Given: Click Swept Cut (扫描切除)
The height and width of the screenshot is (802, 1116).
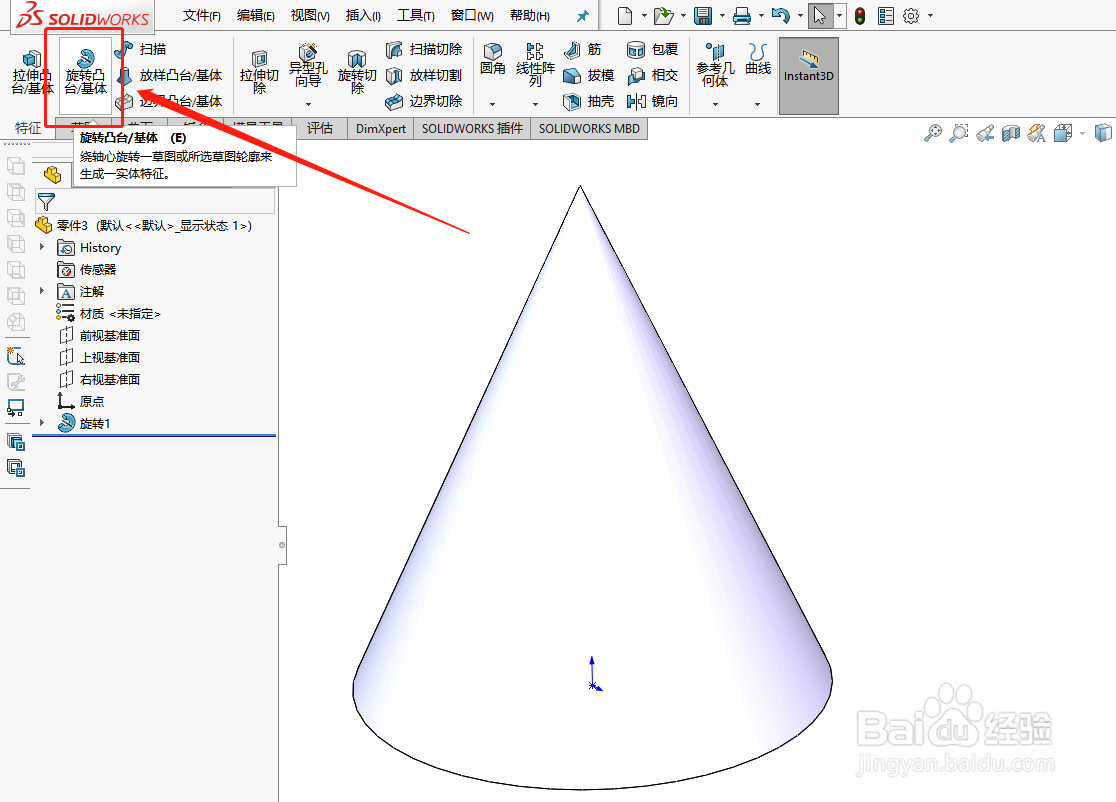Looking at the screenshot, I should 424,49.
